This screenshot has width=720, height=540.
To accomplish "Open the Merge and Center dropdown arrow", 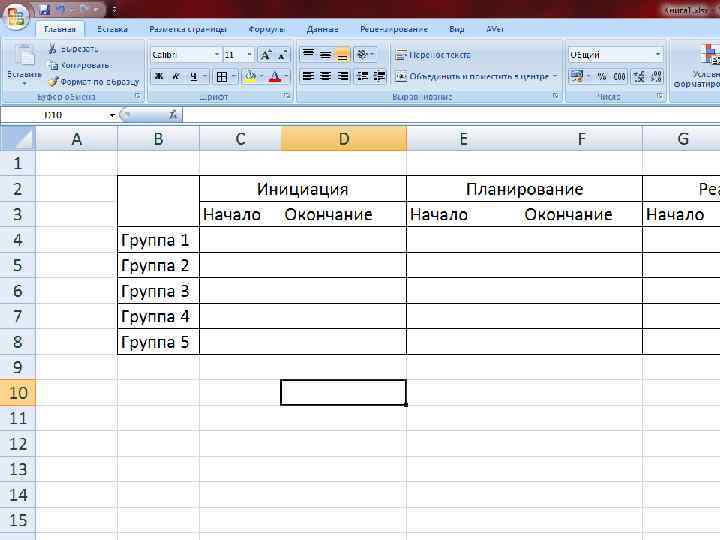I will tap(555, 76).
